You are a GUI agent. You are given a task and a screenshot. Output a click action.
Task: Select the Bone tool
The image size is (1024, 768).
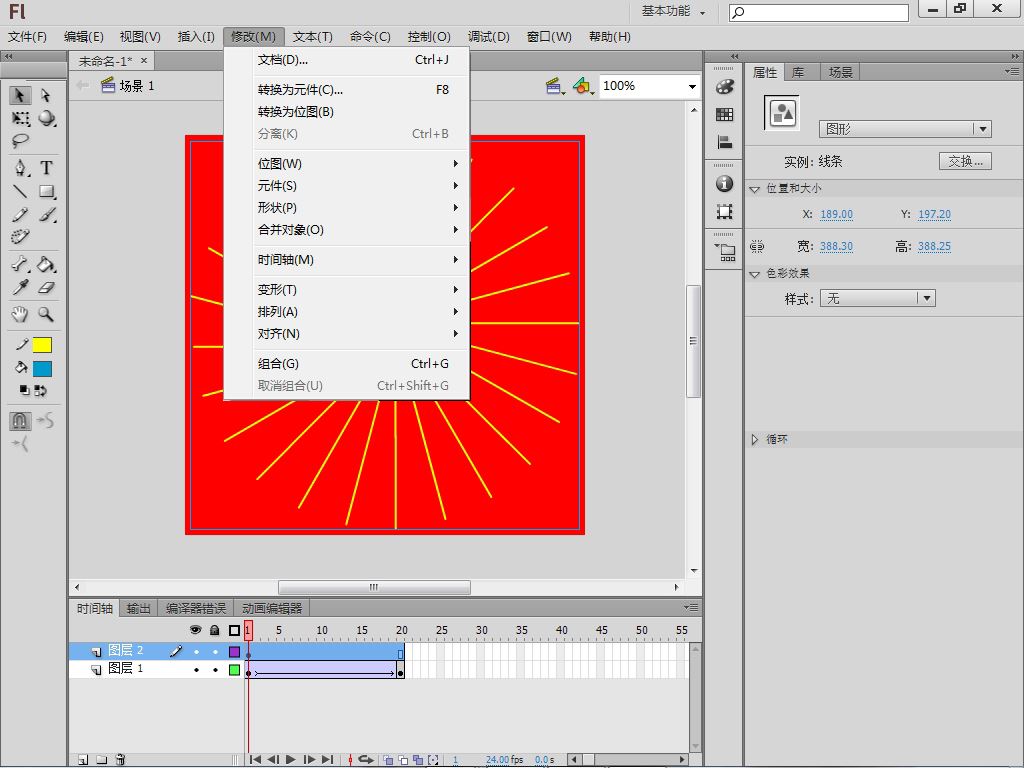click(20, 264)
